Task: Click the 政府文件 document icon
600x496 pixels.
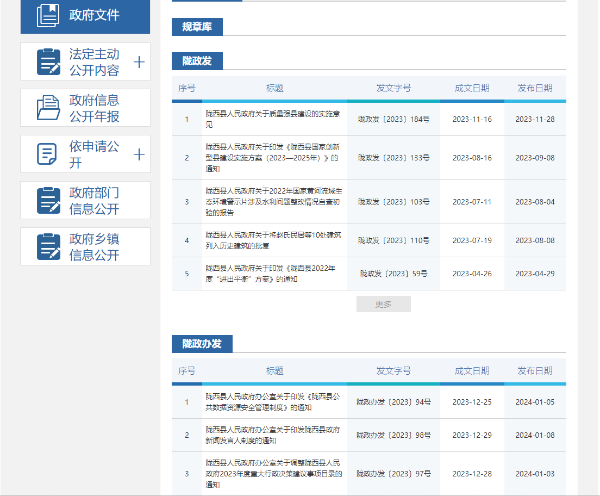Action: [x=47, y=15]
